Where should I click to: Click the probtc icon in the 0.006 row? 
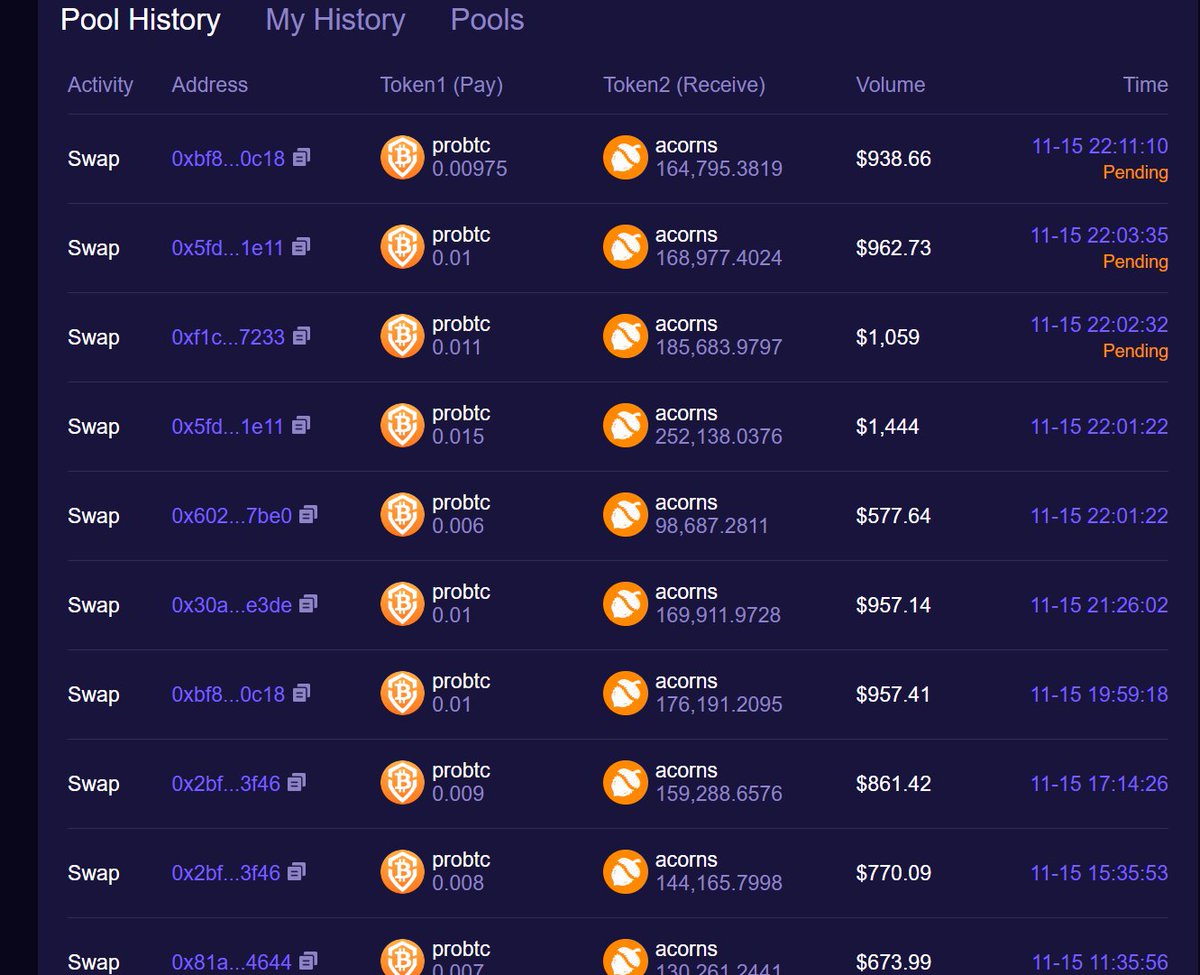402,515
